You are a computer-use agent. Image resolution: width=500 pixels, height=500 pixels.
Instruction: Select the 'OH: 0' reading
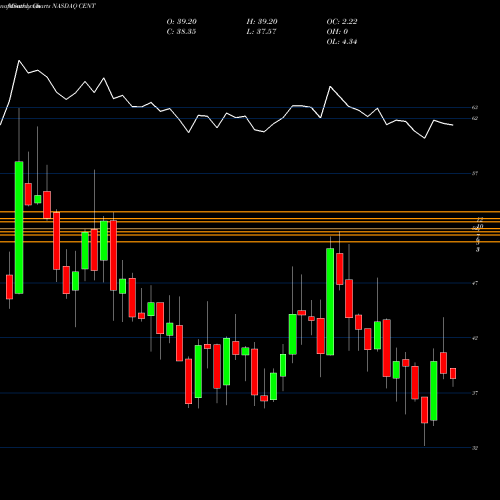[x=337, y=32]
